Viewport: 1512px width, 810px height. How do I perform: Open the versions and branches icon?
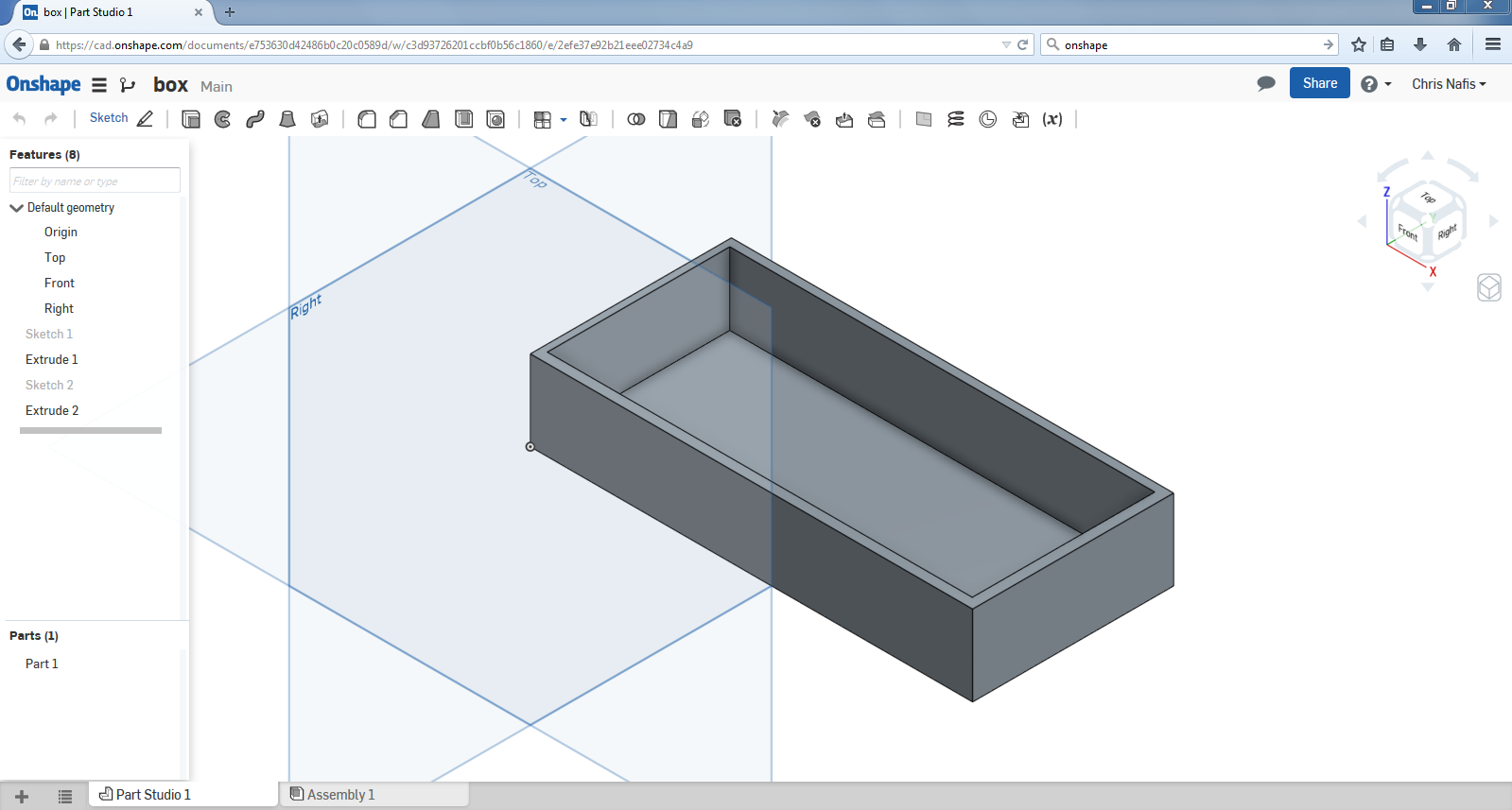click(128, 85)
